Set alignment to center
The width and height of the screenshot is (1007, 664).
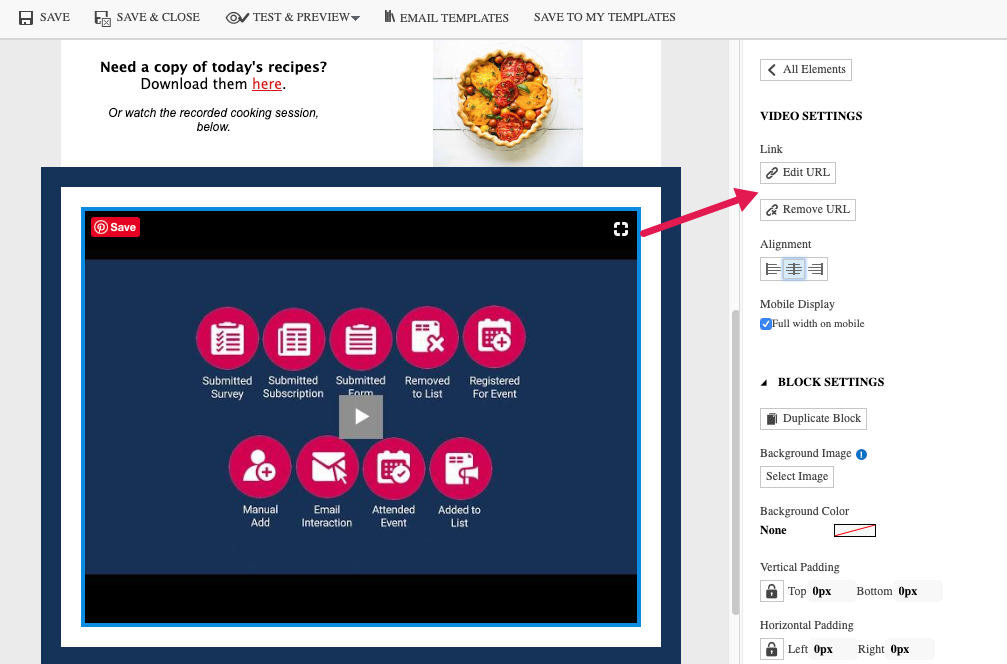coord(794,269)
